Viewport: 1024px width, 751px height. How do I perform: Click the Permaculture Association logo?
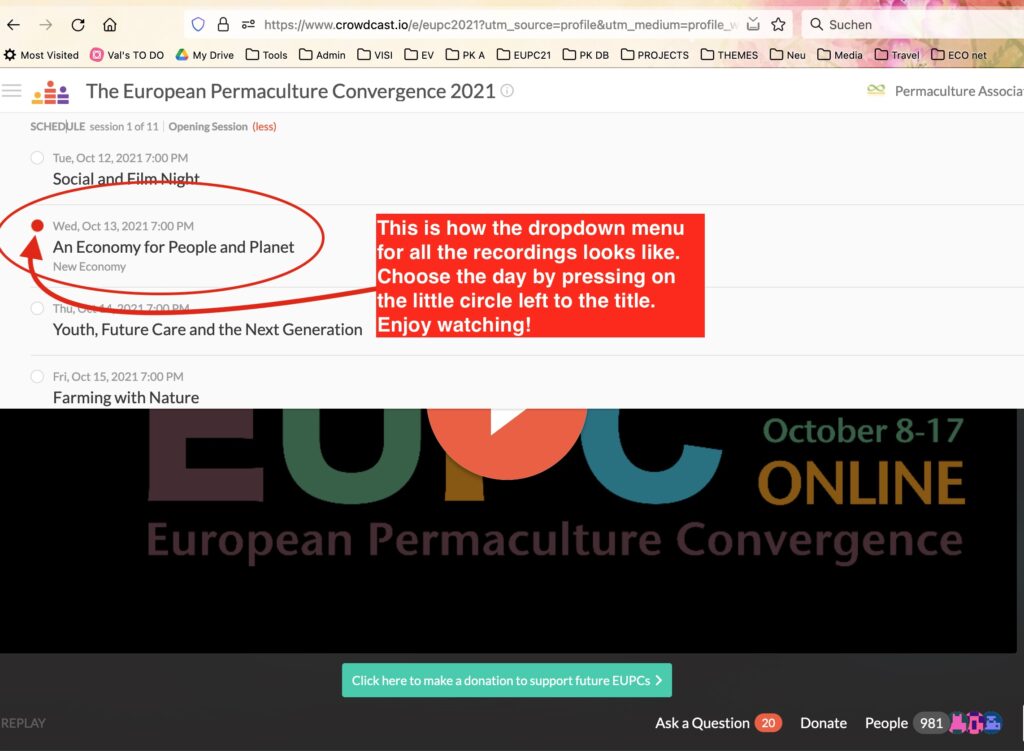point(876,90)
